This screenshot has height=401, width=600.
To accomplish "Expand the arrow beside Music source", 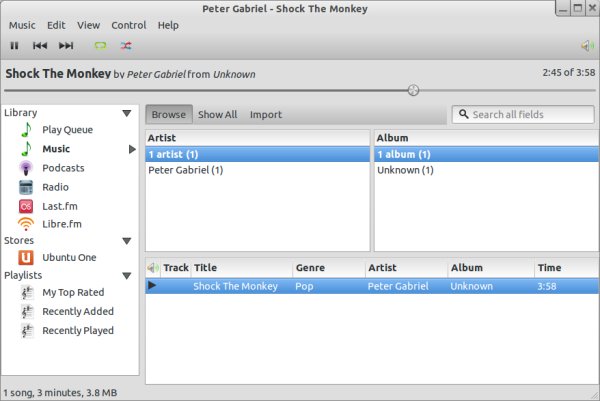I will (x=132, y=149).
